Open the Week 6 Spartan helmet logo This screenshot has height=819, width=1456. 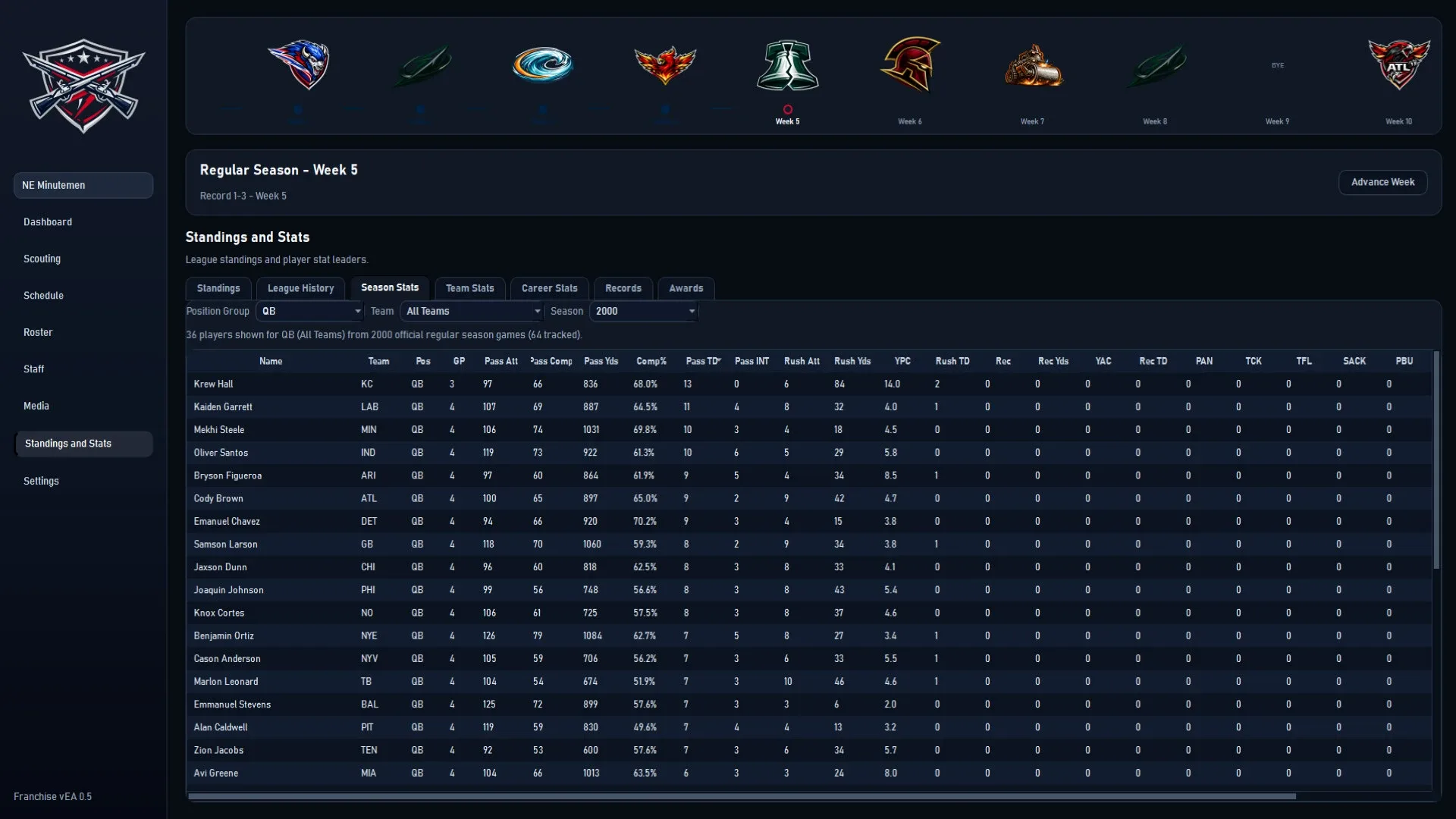(910, 64)
